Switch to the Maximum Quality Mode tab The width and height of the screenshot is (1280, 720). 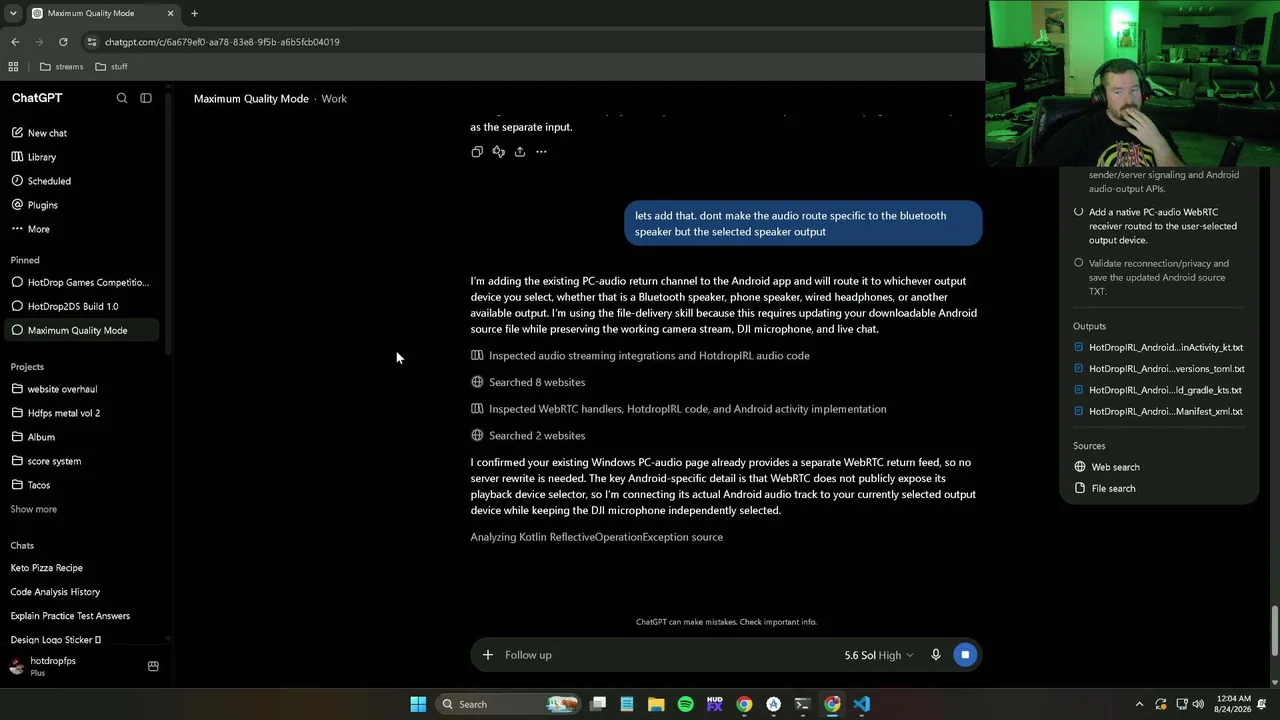(103, 13)
